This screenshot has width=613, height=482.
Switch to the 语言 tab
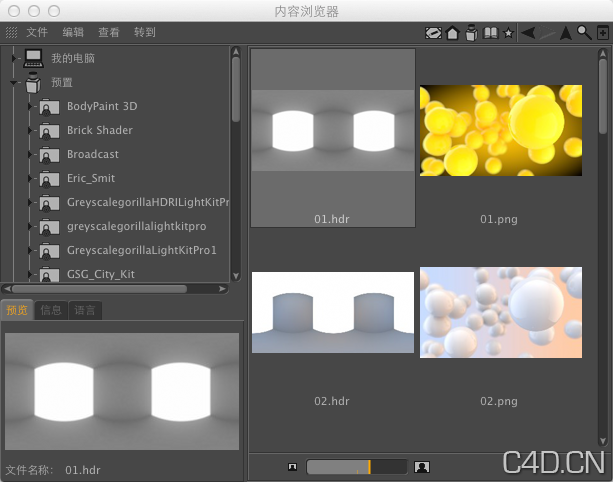click(85, 310)
